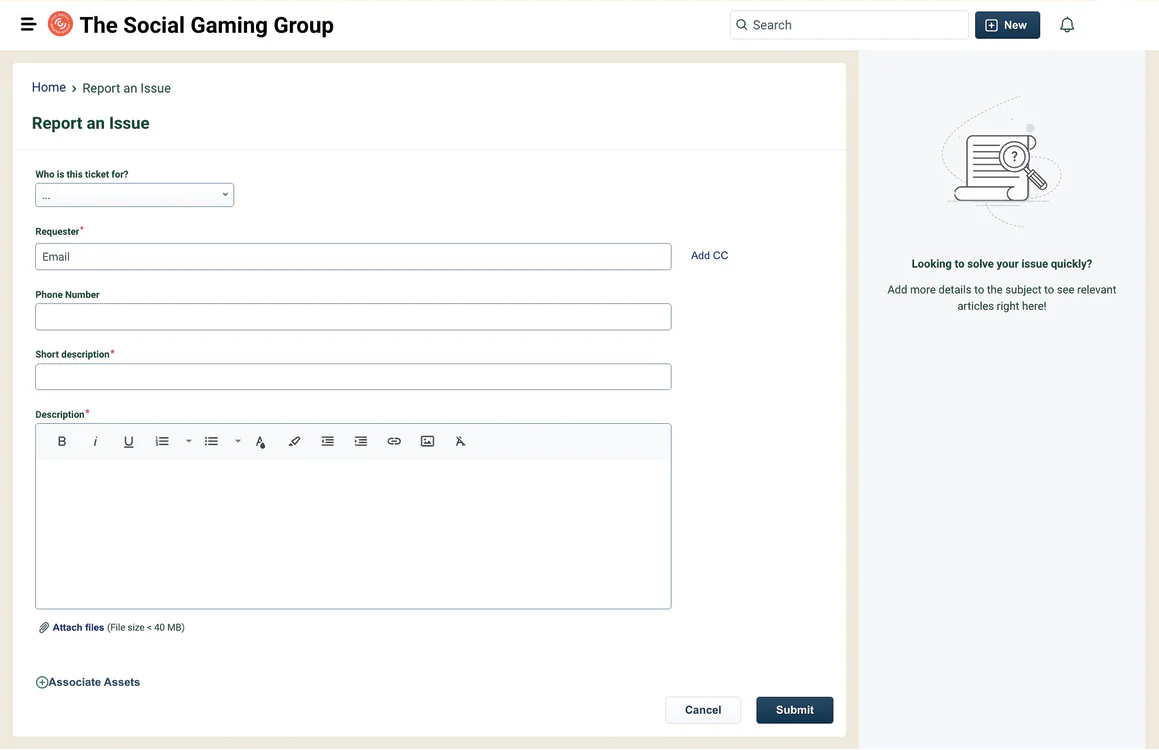Toggle italic formatting in description editor
Viewport: 1159px width, 750px height.
95,441
